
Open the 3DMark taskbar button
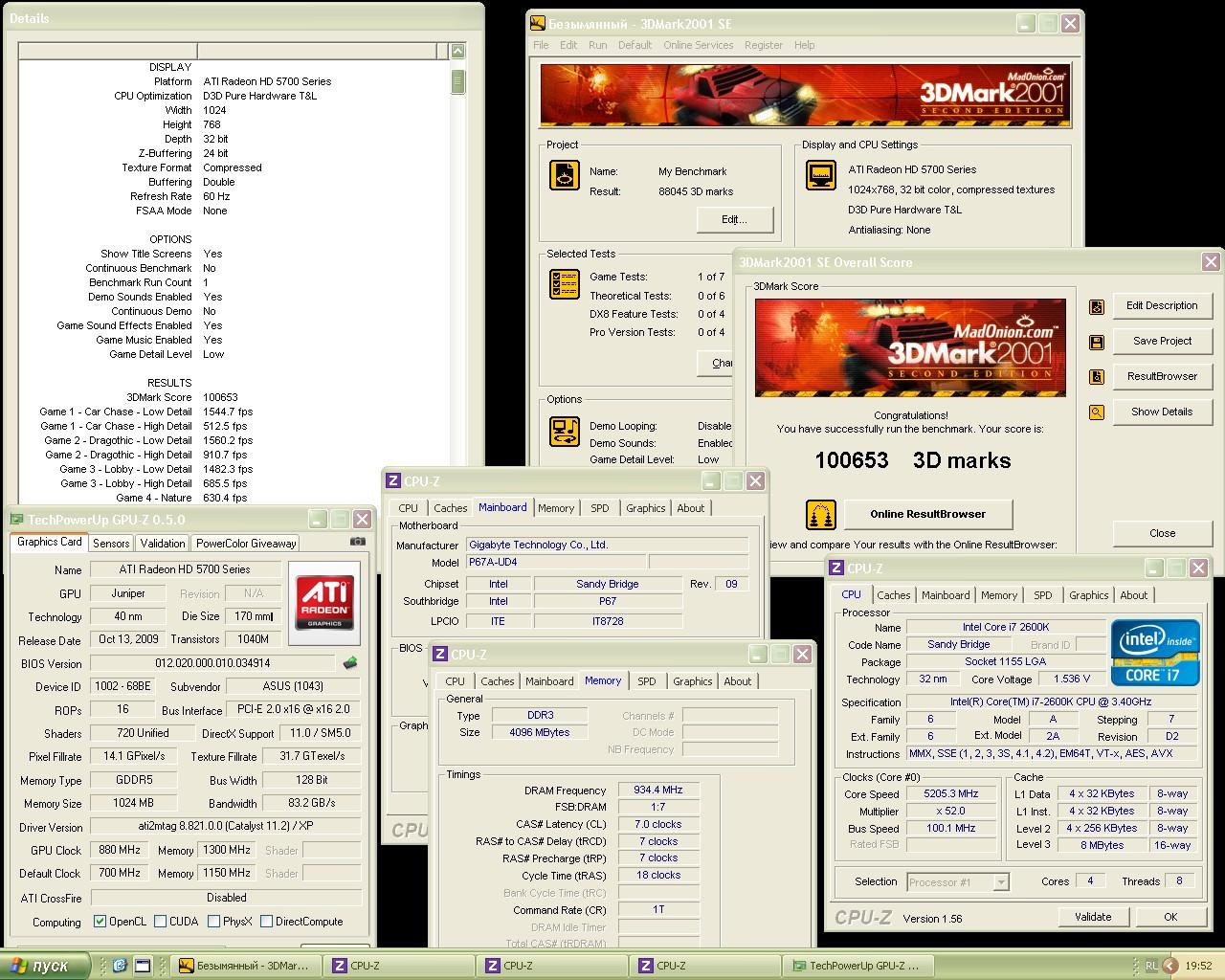pyautogui.click(x=246, y=966)
